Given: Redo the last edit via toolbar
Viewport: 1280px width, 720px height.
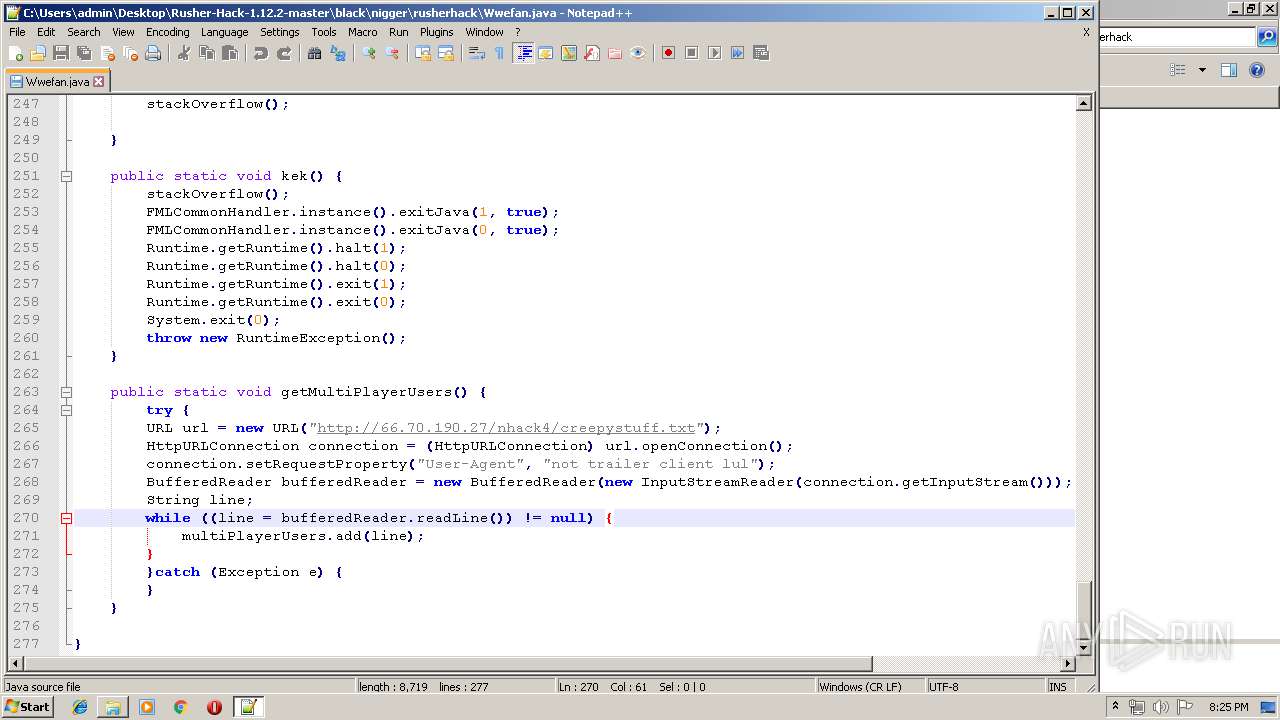Looking at the screenshot, I should tap(284, 53).
